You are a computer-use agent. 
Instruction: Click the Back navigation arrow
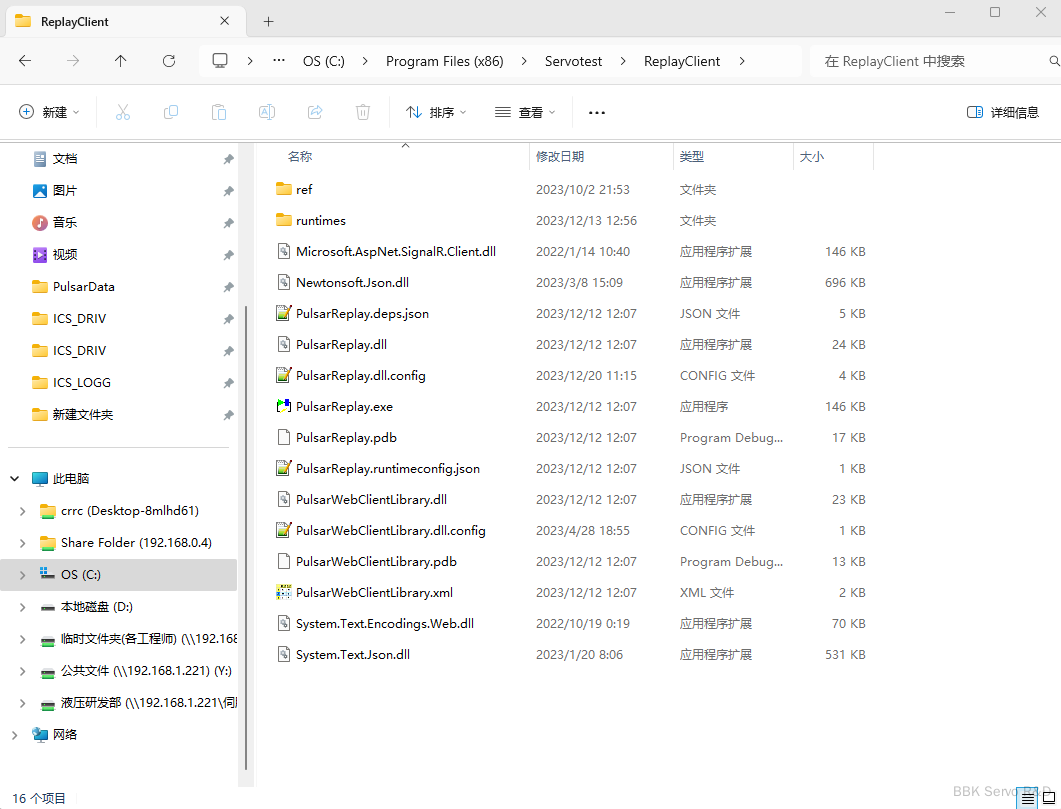(25, 61)
